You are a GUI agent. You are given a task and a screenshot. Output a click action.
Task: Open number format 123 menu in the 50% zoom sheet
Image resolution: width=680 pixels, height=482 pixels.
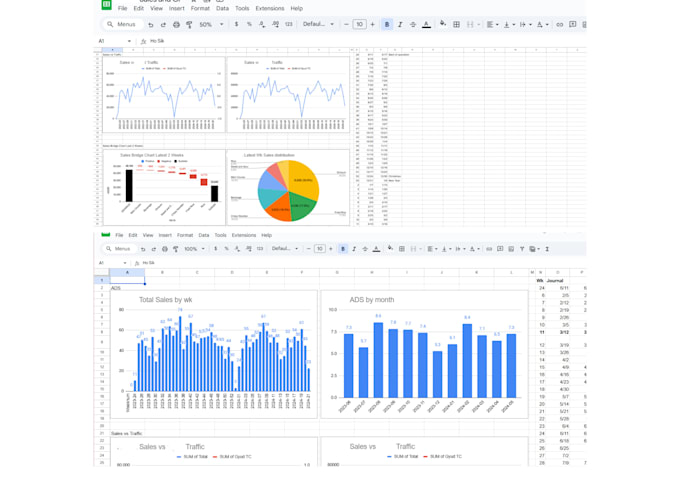click(x=289, y=24)
